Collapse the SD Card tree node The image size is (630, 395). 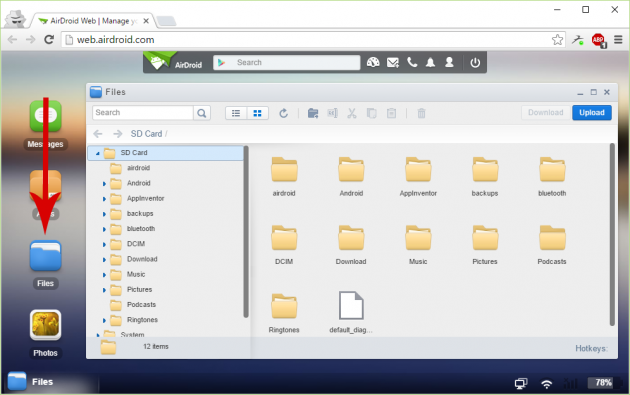point(98,153)
